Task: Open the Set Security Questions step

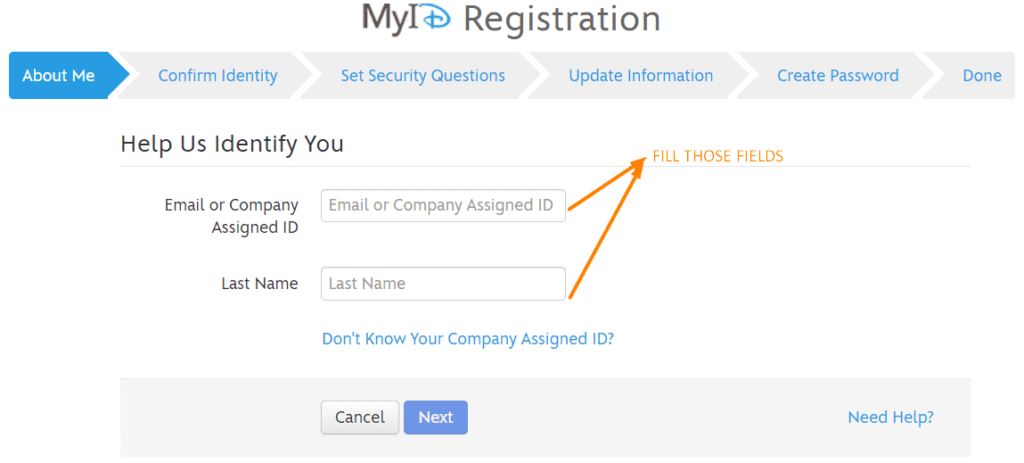Action: pyautogui.click(x=423, y=76)
